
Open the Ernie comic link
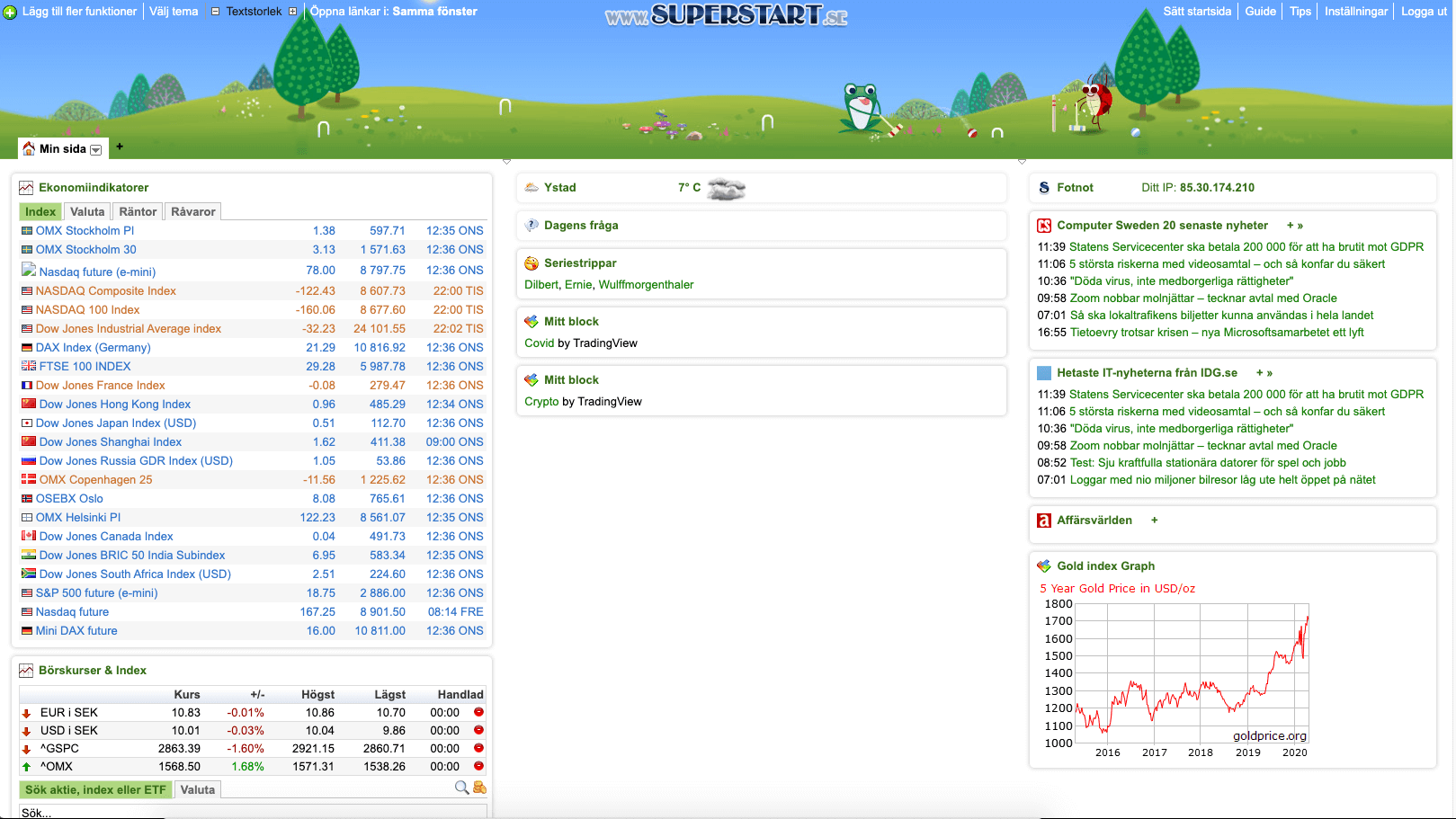(578, 285)
